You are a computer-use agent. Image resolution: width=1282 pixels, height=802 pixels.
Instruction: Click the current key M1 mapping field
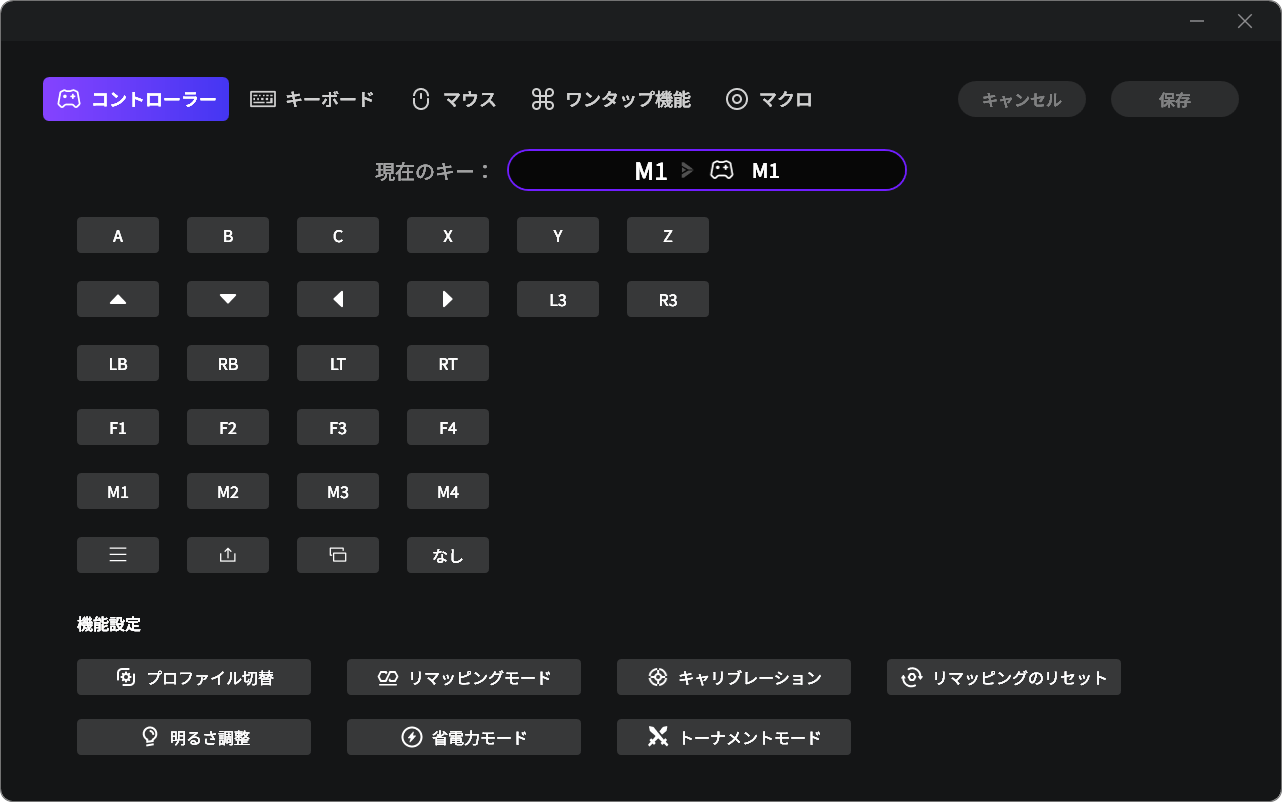tap(707, 170)
